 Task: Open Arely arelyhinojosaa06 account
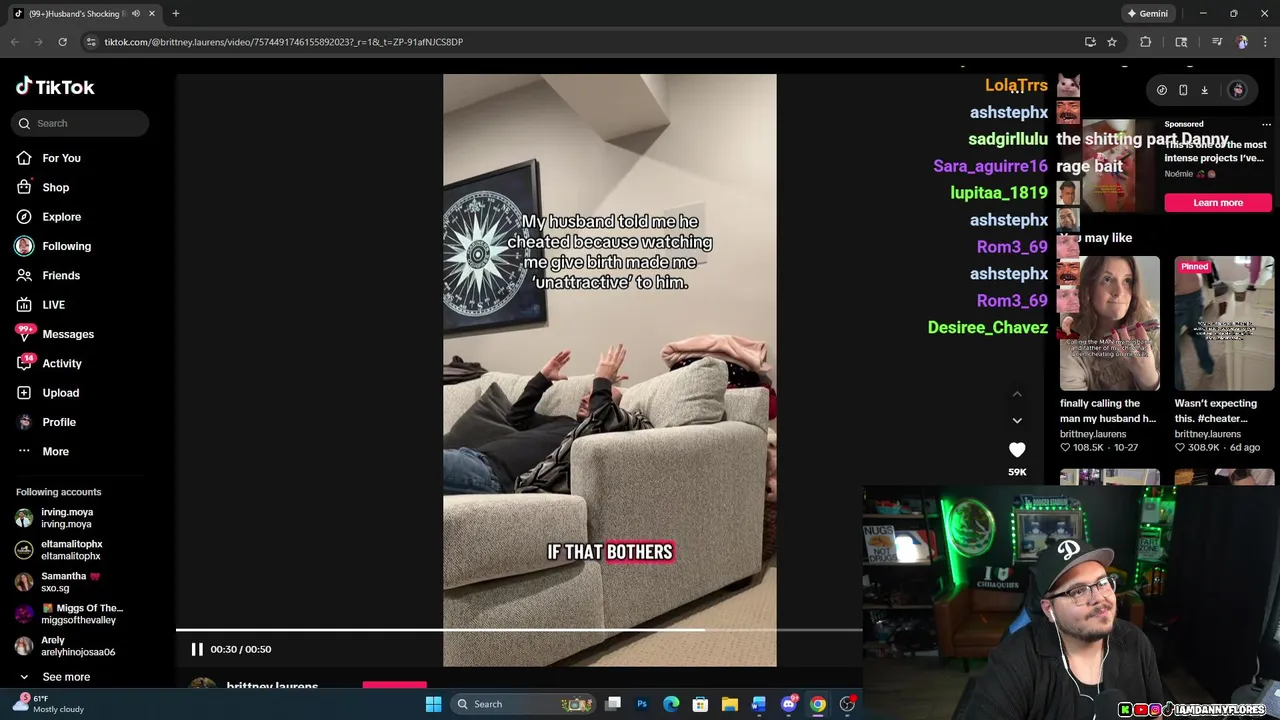[65, 646]
